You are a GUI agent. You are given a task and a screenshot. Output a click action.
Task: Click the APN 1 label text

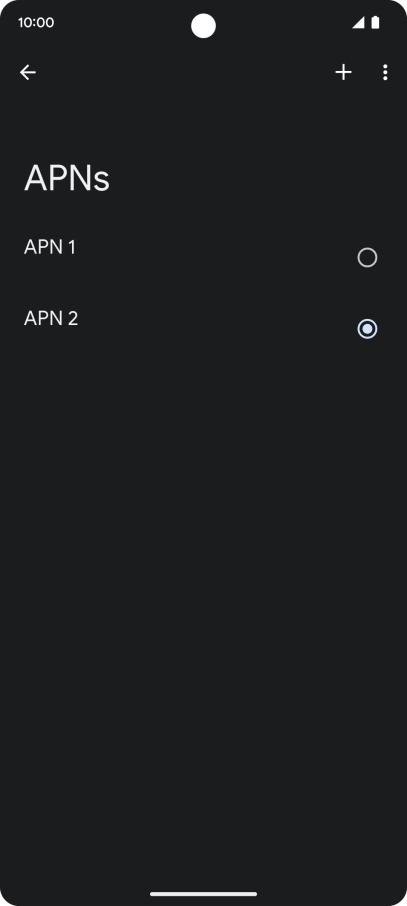(50, 247)
